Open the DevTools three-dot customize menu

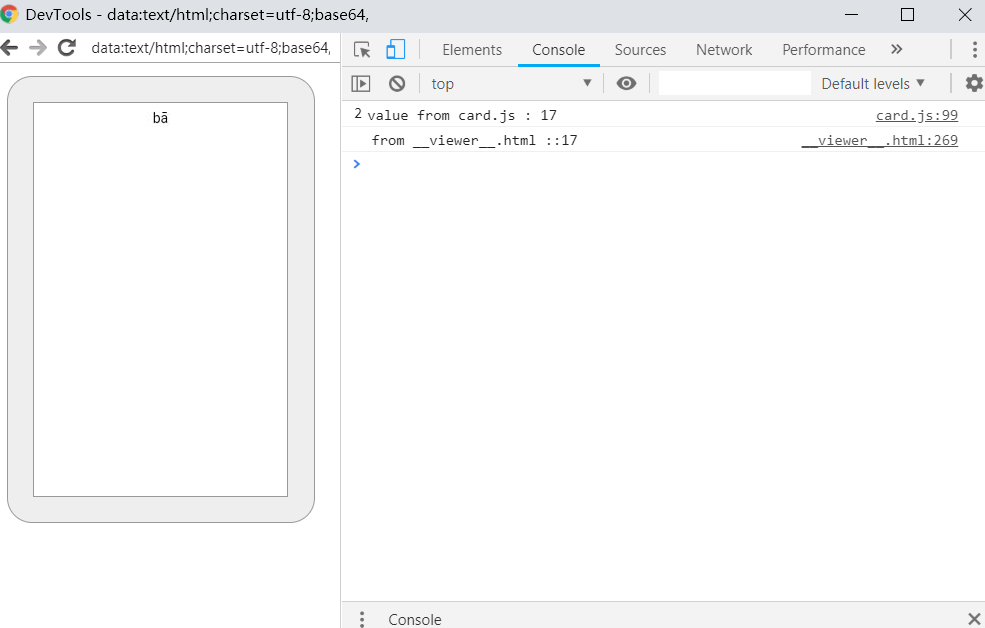(974, 49)
